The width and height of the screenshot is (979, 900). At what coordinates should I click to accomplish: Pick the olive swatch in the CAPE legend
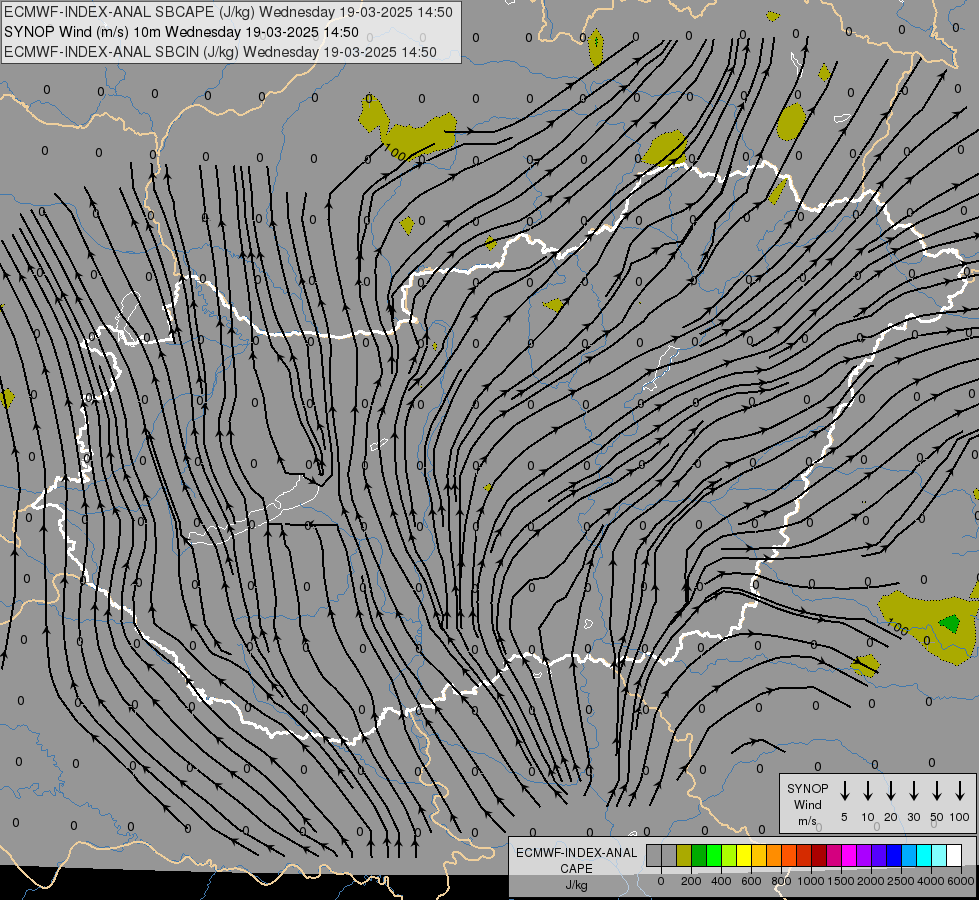[684, 855]
